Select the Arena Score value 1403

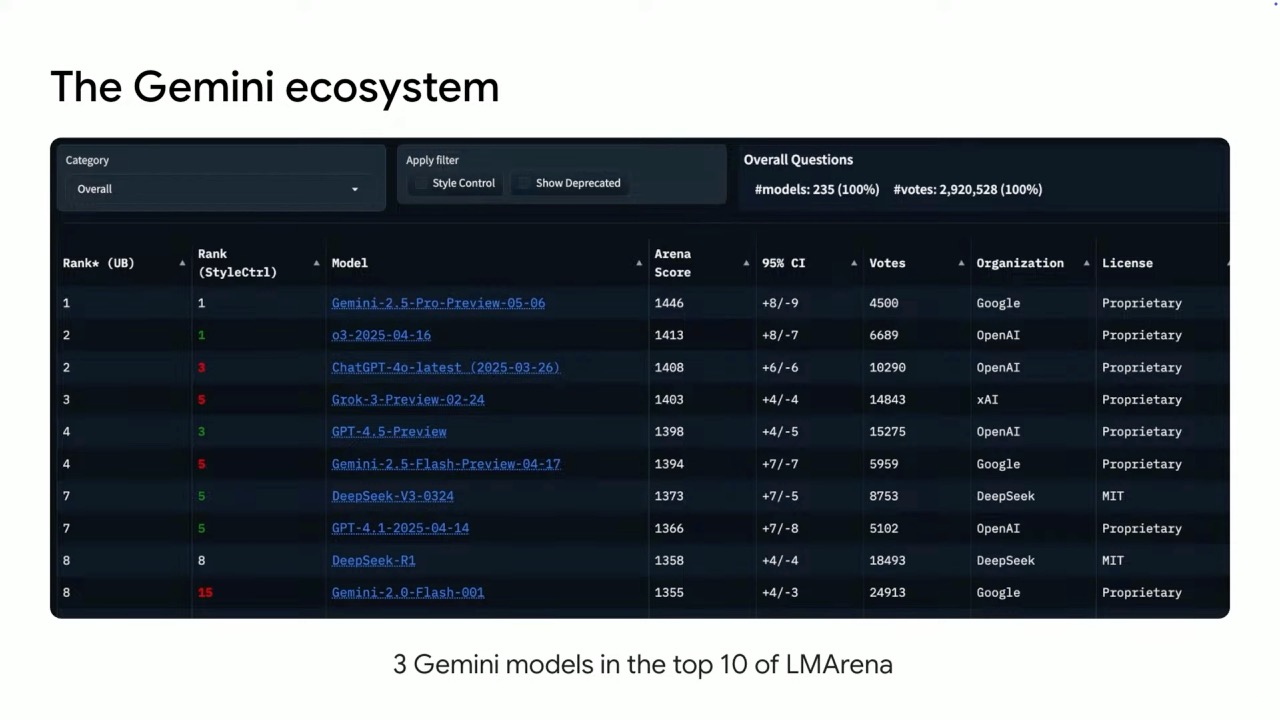[x=669, y=399]
